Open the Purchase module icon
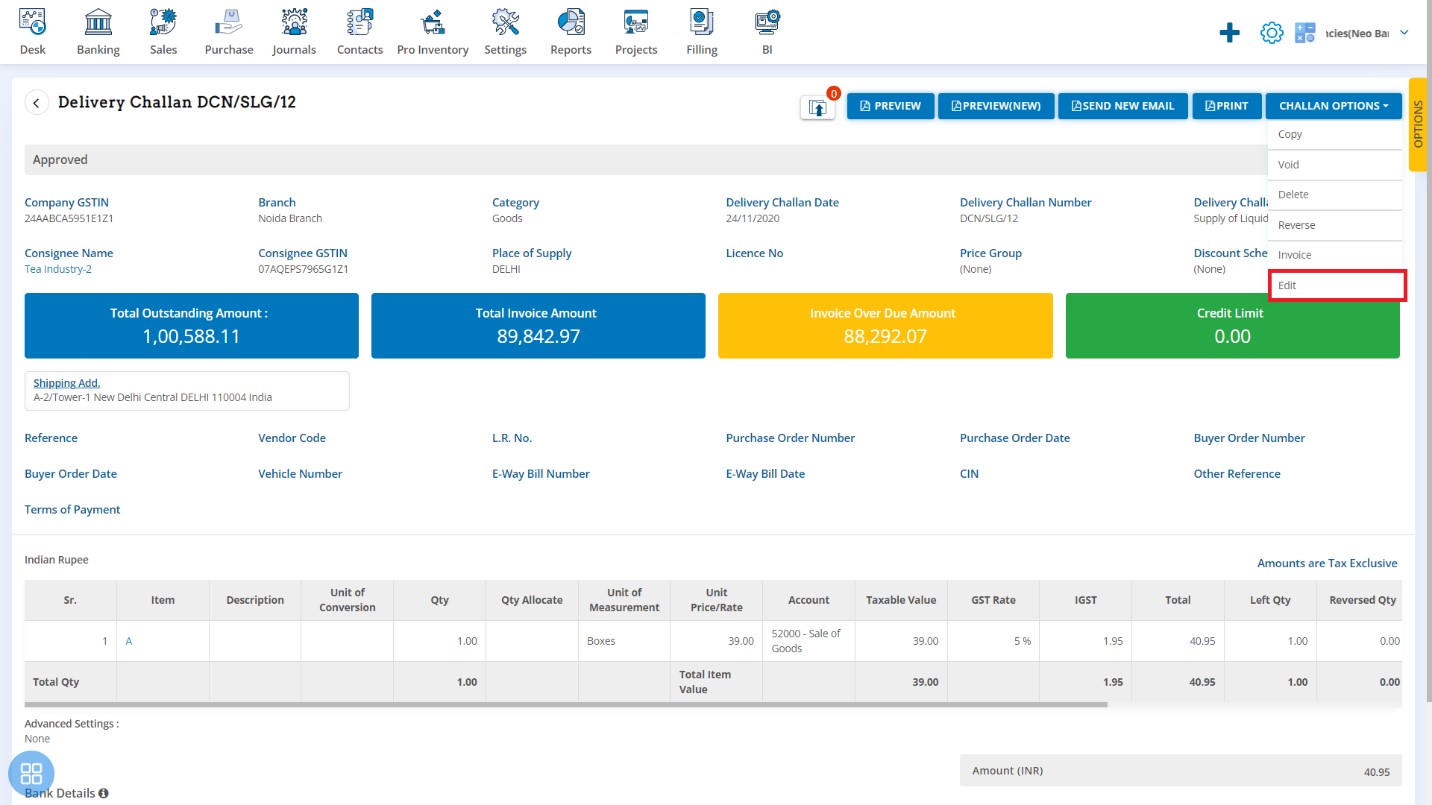The width and height of the screenshot is (1432, 805). [x=229, y=21]
